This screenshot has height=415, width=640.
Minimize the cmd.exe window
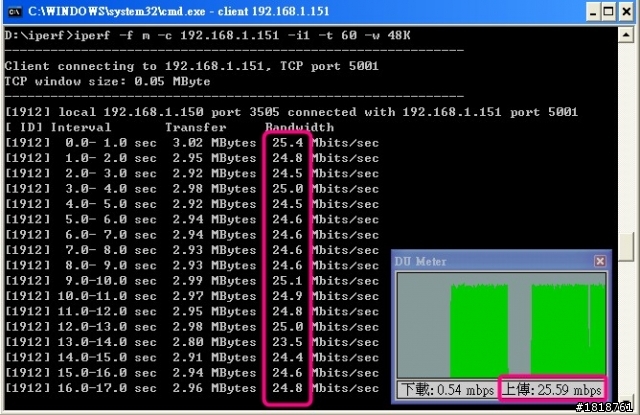coord(593,11)
